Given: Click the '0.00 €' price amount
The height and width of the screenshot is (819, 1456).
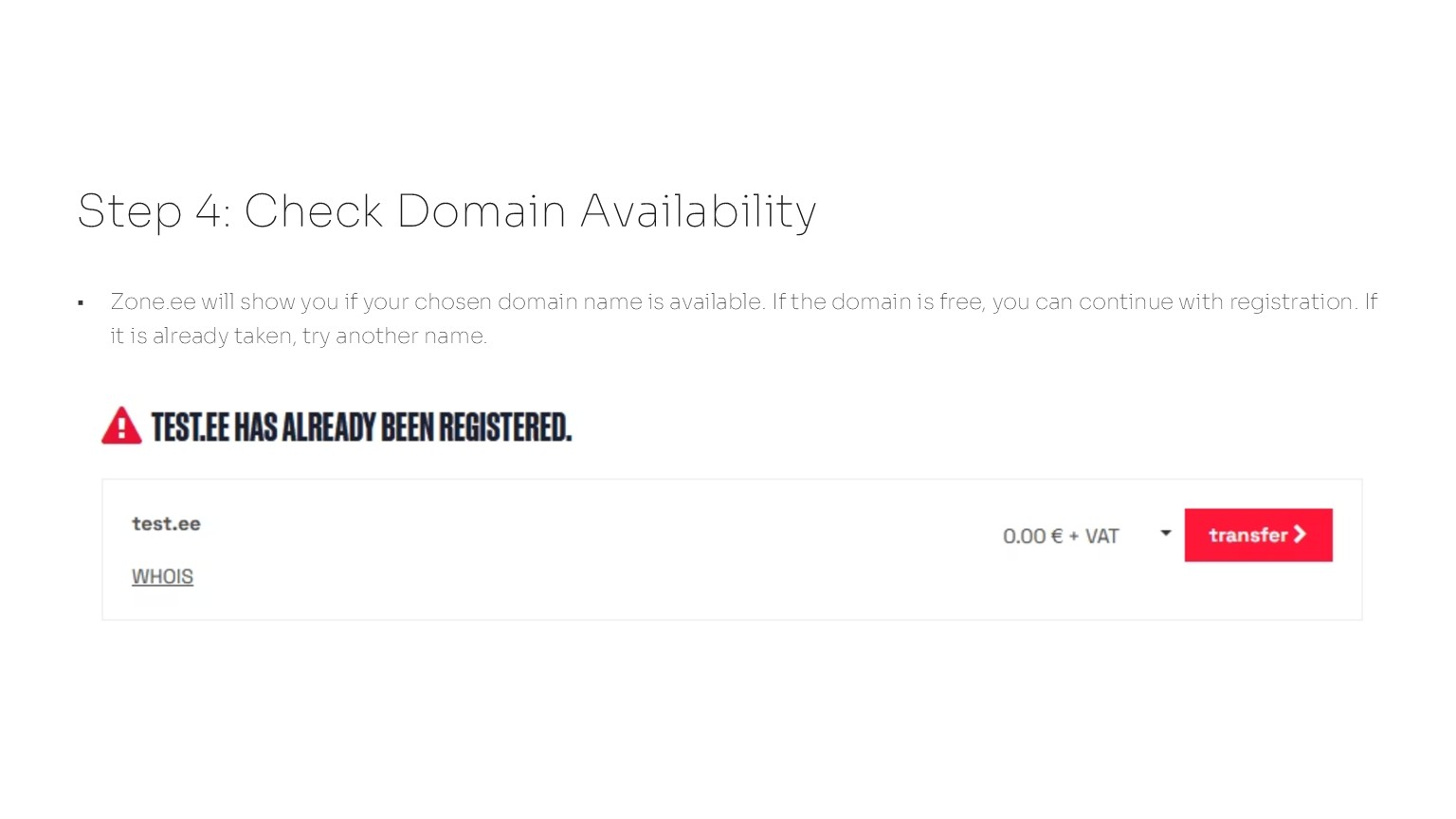Looking at the screenshot, I should pos(1032,537).
